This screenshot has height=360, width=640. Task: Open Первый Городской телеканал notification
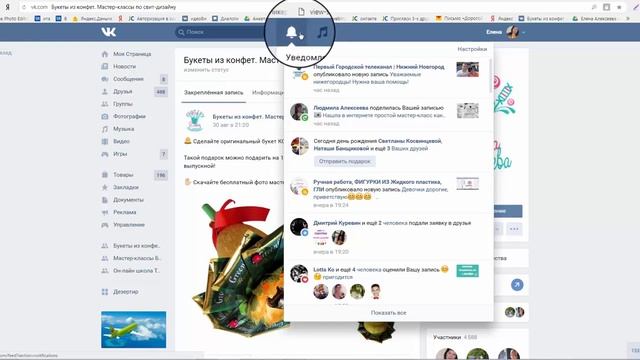389,78
